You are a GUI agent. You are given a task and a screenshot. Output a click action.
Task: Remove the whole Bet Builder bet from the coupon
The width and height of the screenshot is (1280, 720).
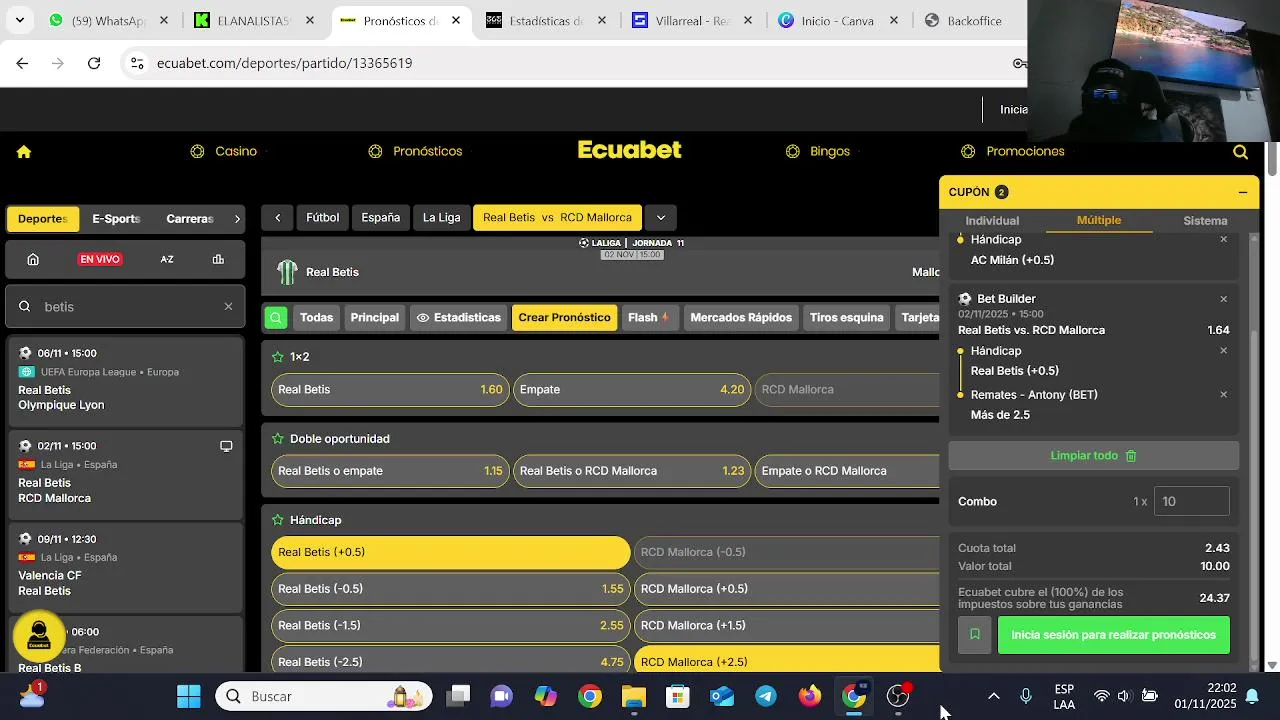click(1223, 299)
